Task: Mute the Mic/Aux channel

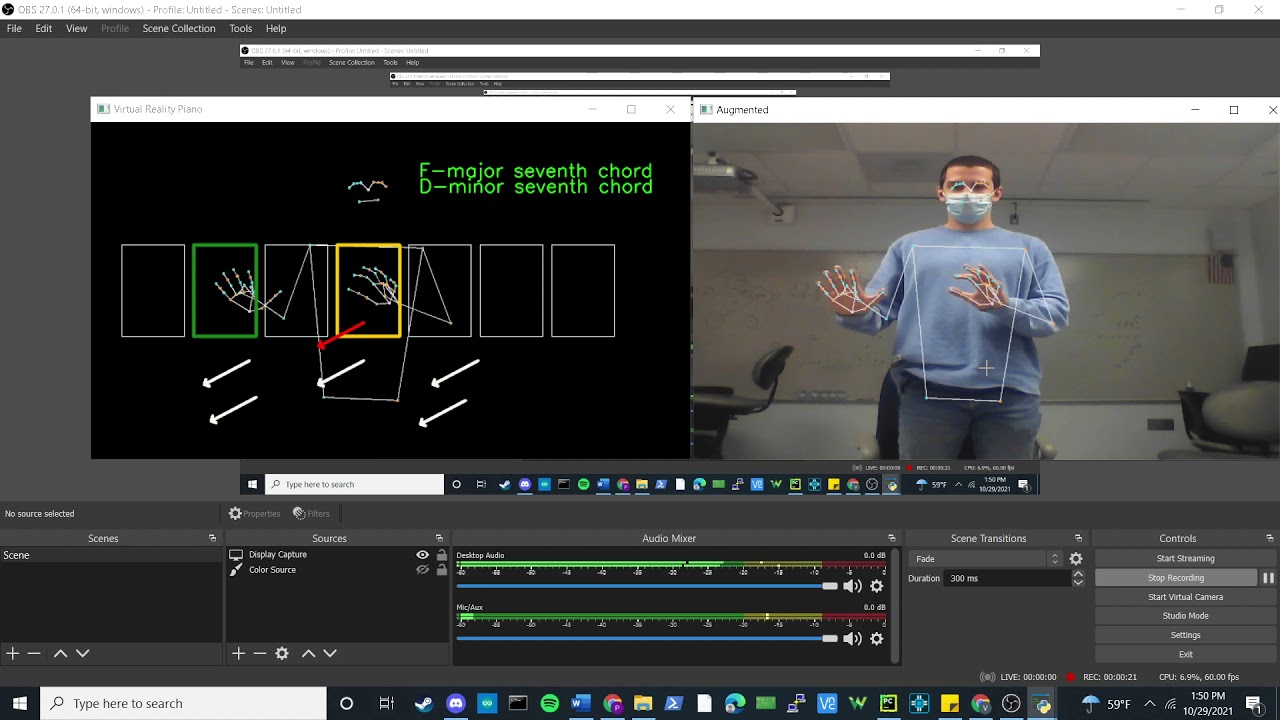Action: click(852, 638)
